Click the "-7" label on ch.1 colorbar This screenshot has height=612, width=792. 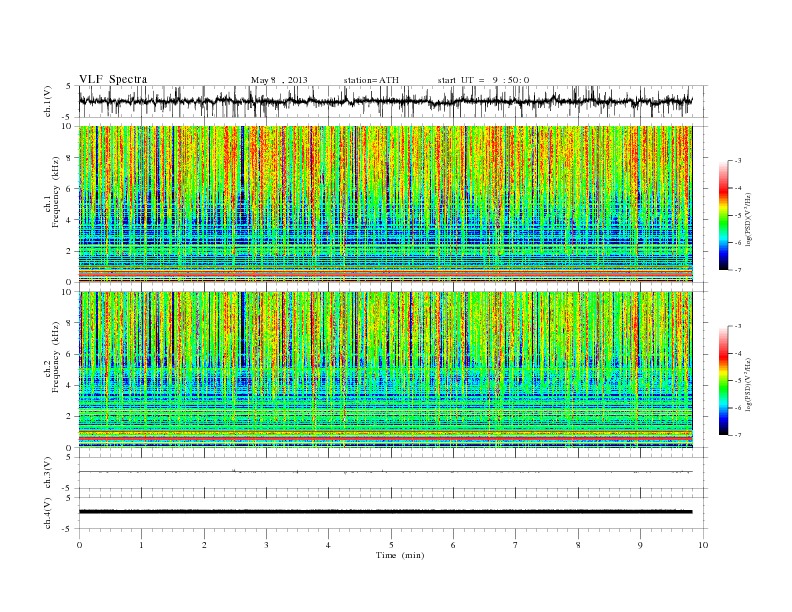point(738,270)
